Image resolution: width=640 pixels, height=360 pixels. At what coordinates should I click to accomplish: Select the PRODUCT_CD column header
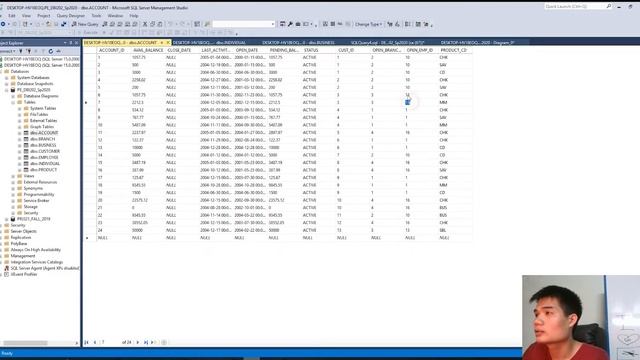455,50
